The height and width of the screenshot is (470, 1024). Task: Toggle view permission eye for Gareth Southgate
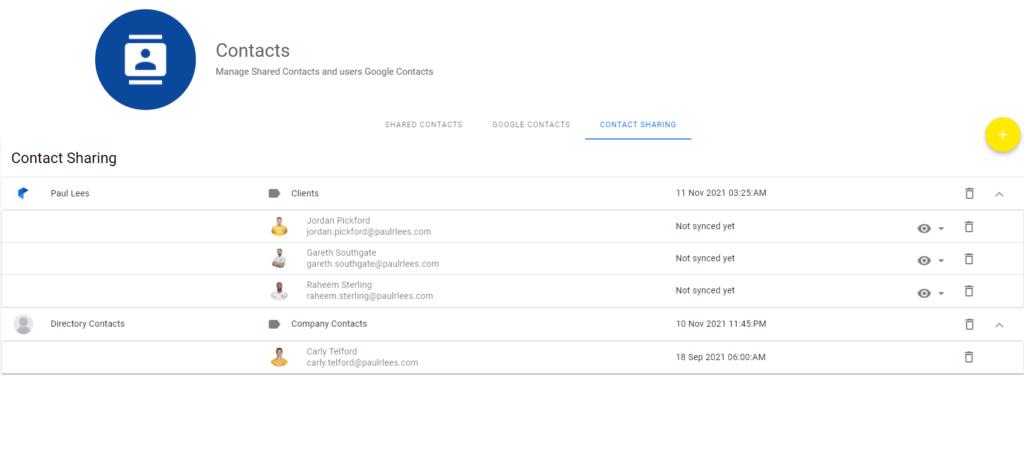coord(923,260)
